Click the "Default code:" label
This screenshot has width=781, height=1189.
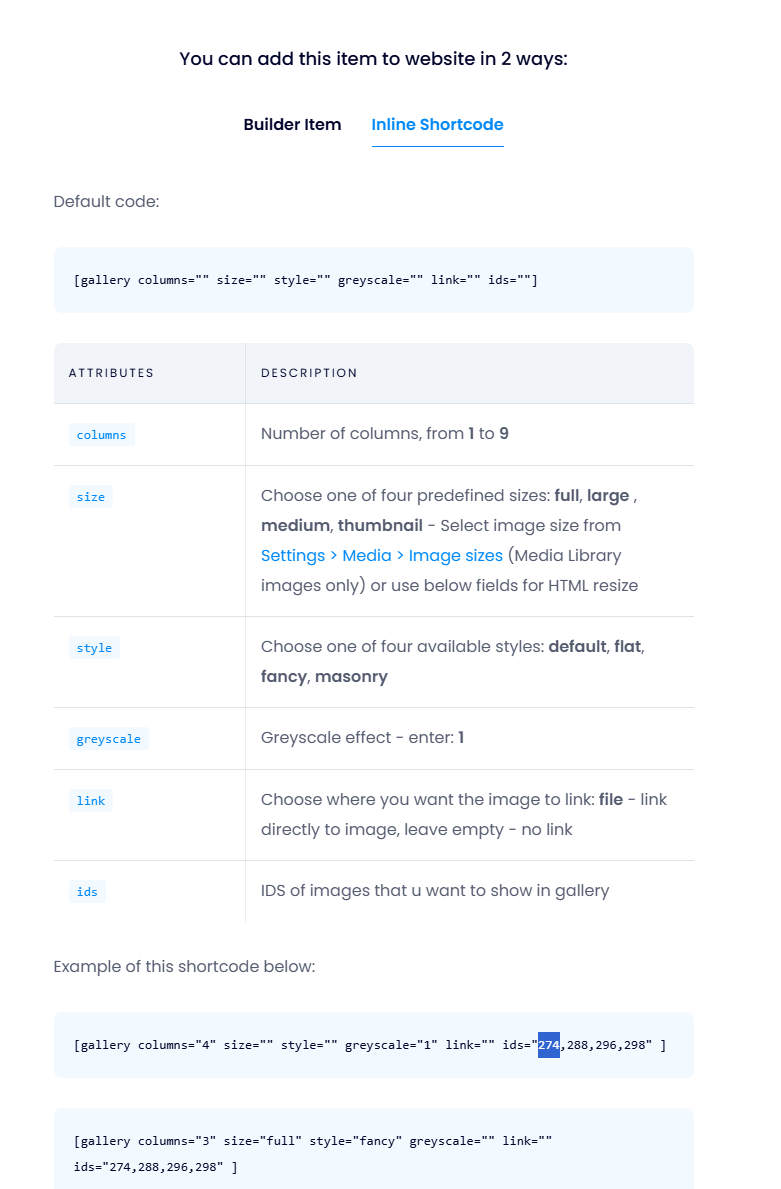pyautogui.click(x=106, y=202)
